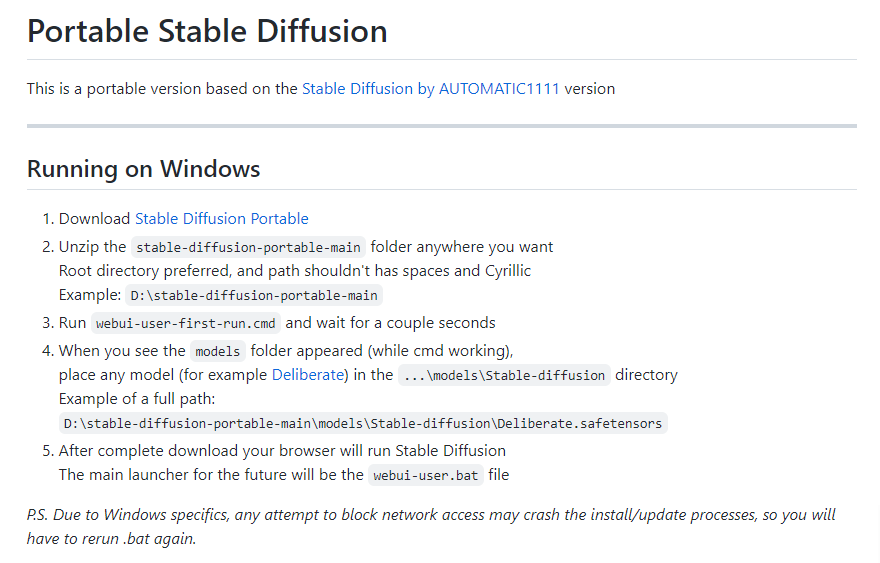Open the Deliberate model link
This screenshot has width=880, height=563.
[308, 374]
